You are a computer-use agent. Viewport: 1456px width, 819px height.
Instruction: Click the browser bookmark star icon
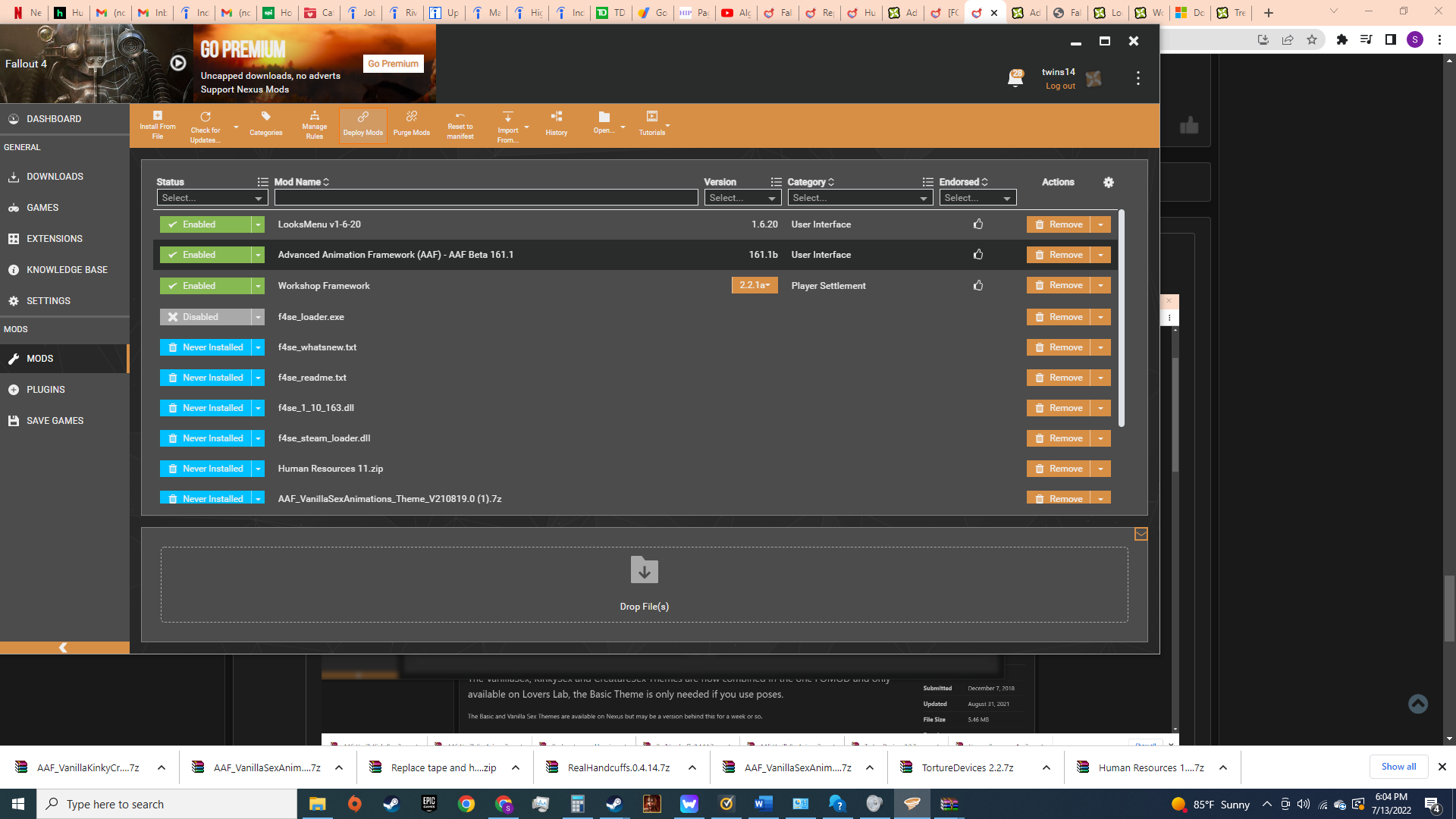[x=1312, y=39]
